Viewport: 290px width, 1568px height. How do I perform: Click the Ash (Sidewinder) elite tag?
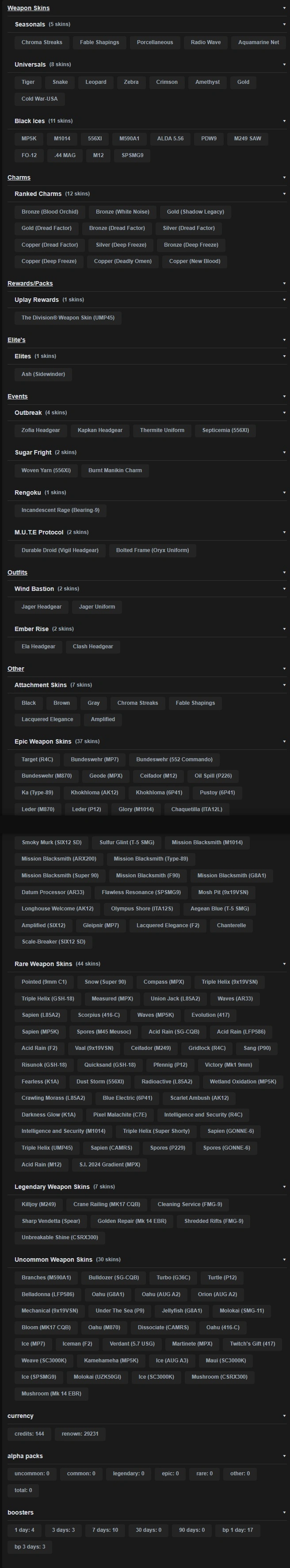(x=43, y=374)
